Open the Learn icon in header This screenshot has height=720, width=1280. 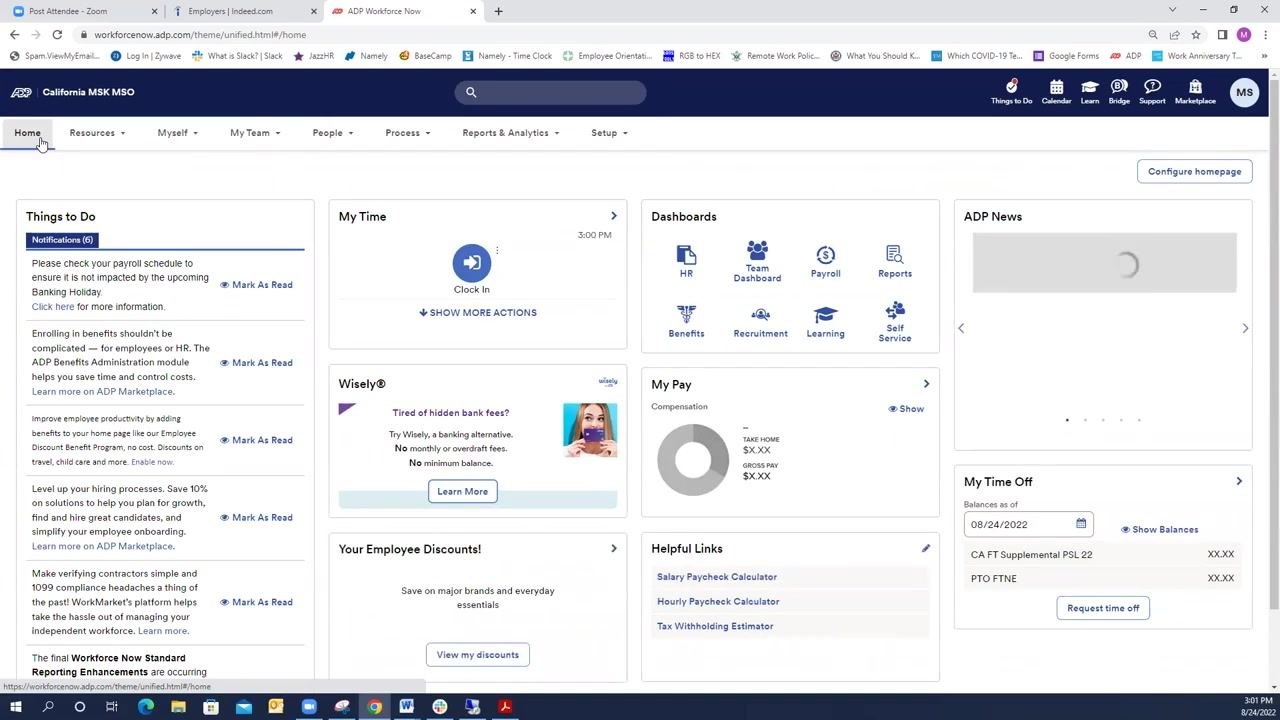1090,92
